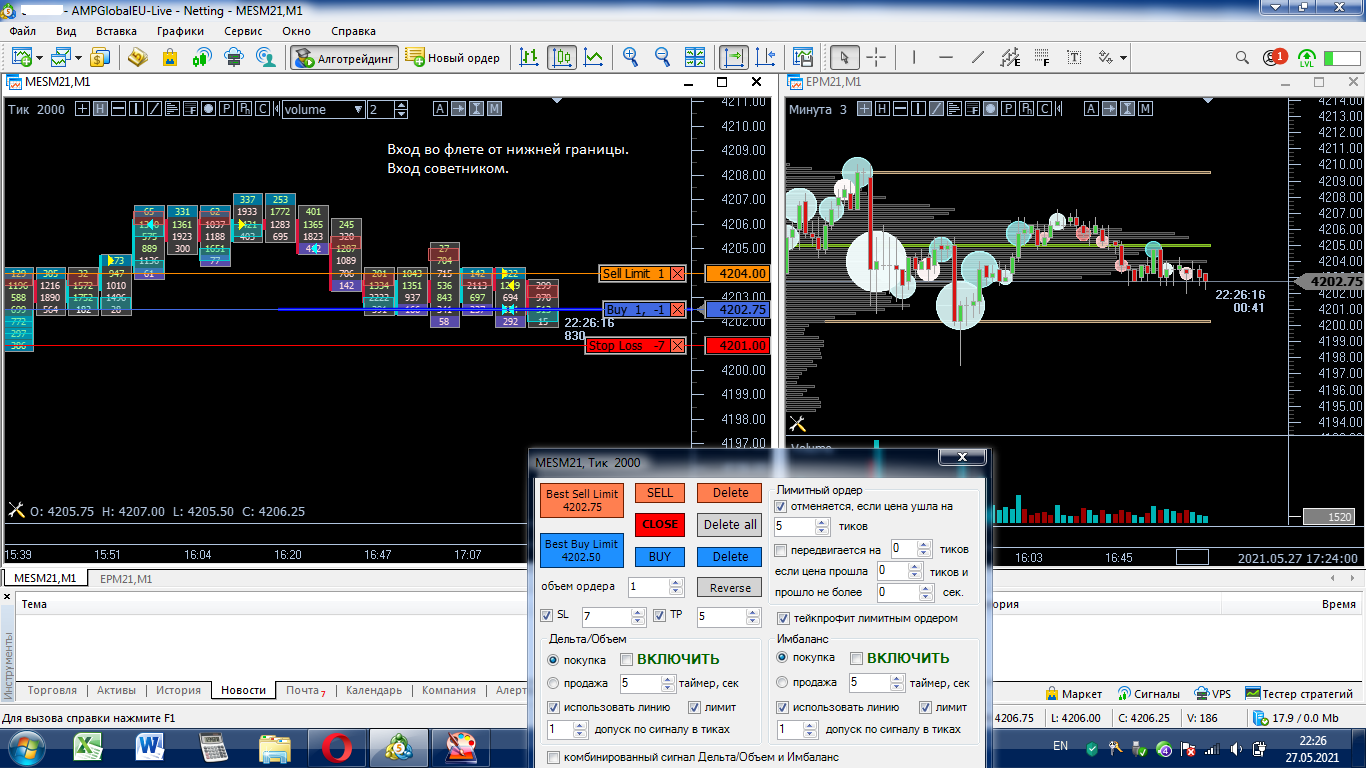Open the Сервис menu
The height and width of the screenshot is (768, 1366).
point(243,31)
